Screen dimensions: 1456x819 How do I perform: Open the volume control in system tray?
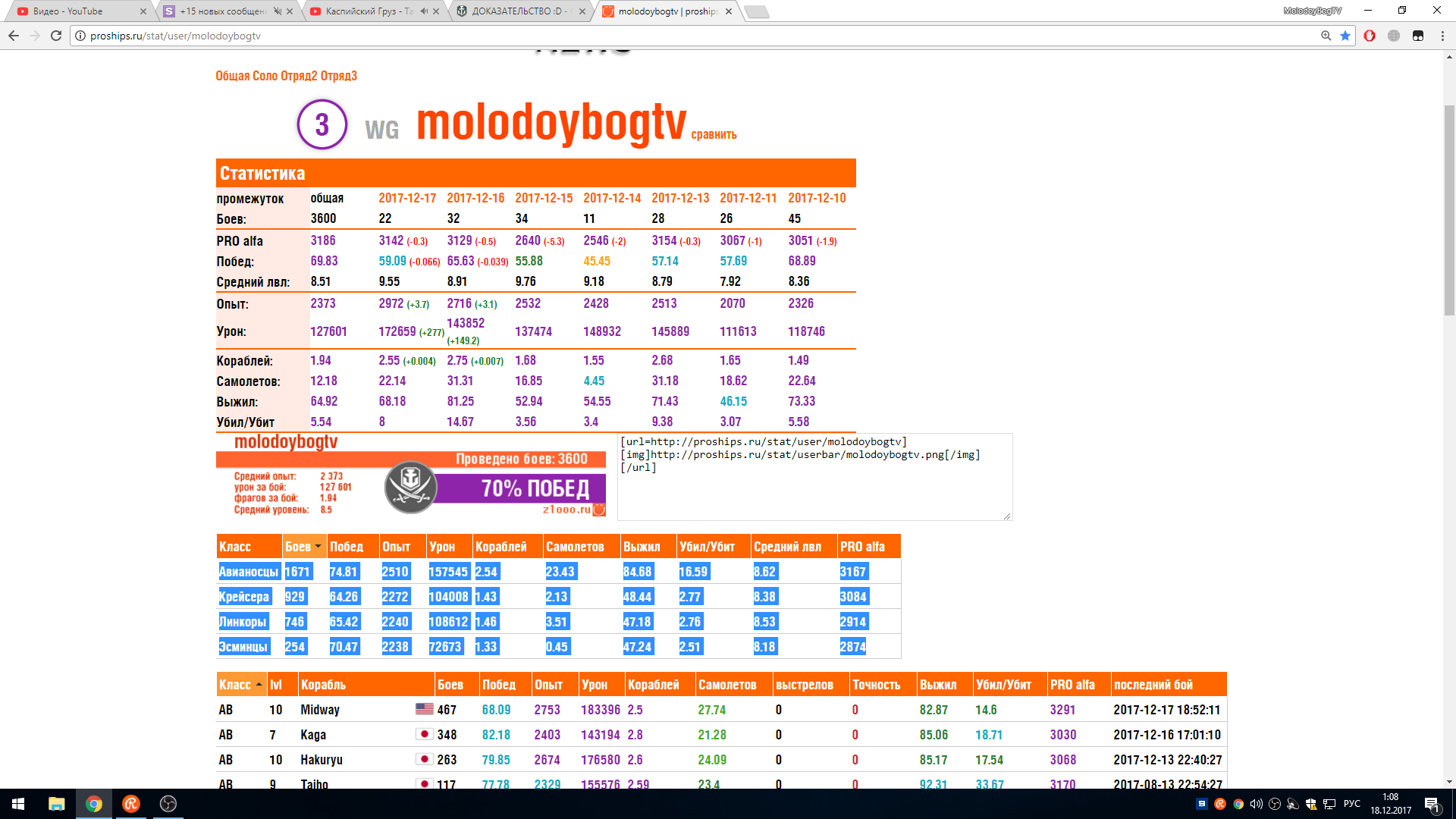[1257, 804]
